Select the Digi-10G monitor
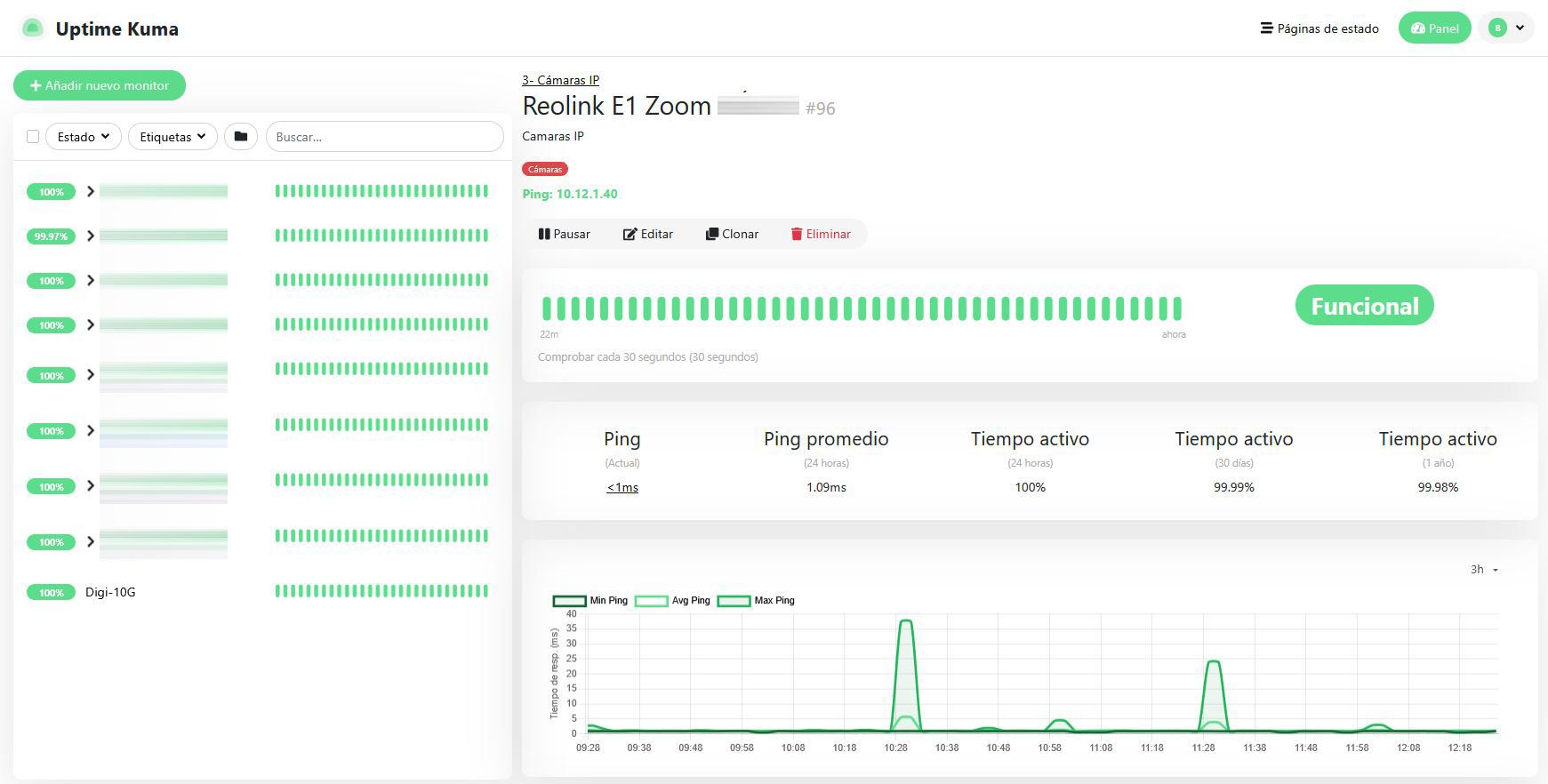Viewport: 1548px width, 784px height. click(110, 592)
